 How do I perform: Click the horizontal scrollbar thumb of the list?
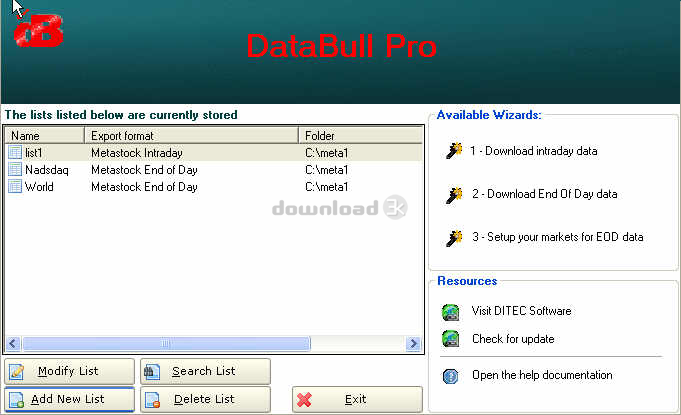166,344
